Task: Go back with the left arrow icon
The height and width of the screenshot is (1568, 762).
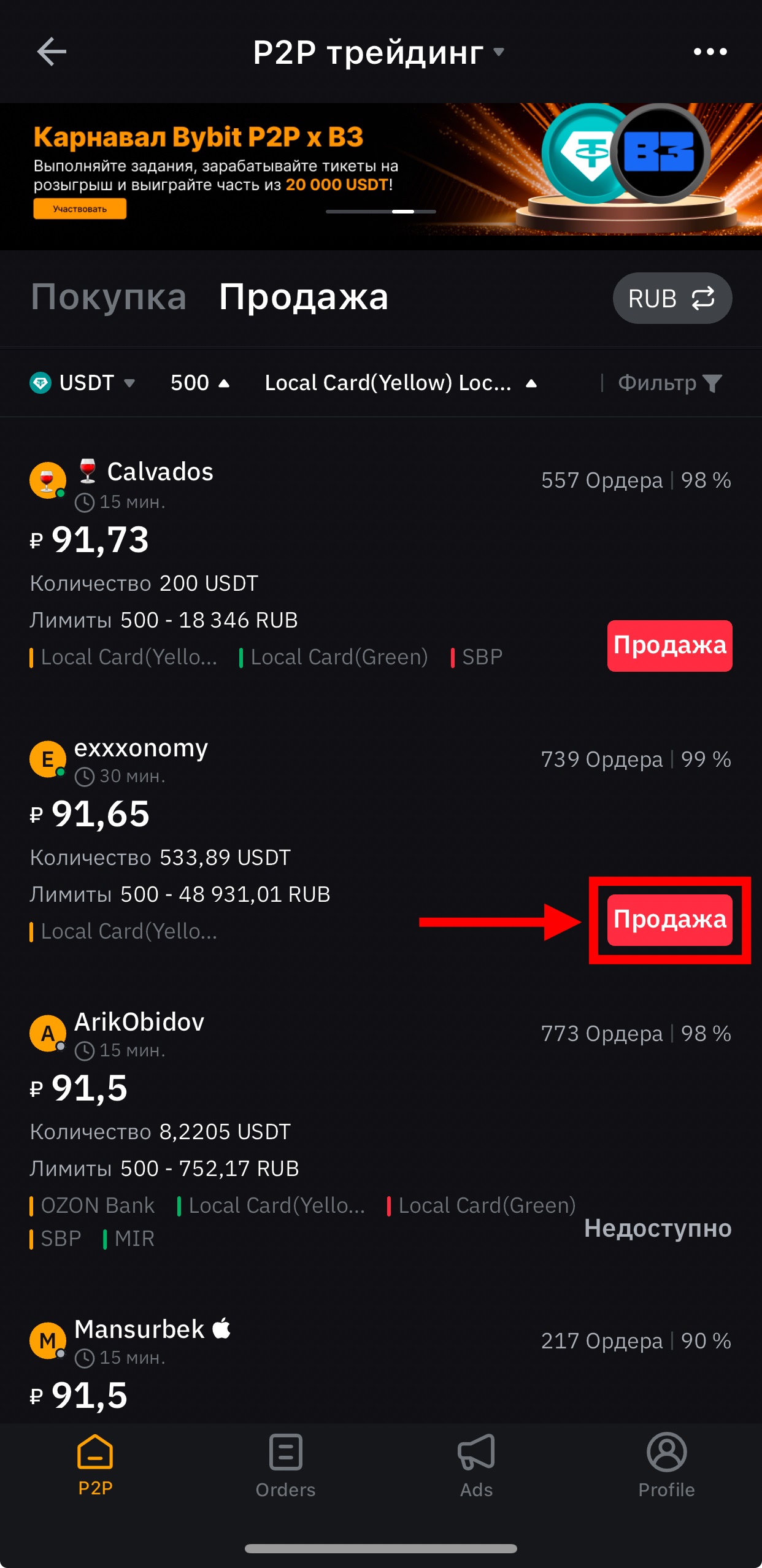Action: 52,52
